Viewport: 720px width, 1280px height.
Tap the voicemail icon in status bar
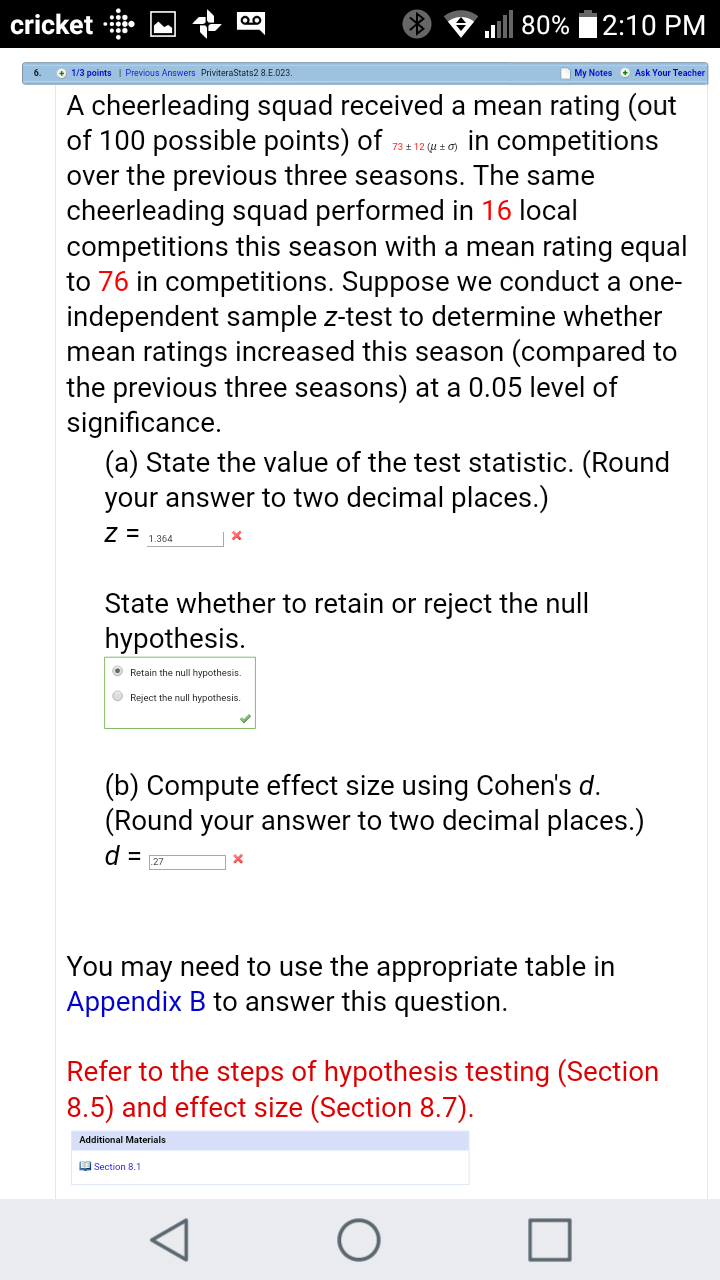pyautogui.click(x=250, y=24)
